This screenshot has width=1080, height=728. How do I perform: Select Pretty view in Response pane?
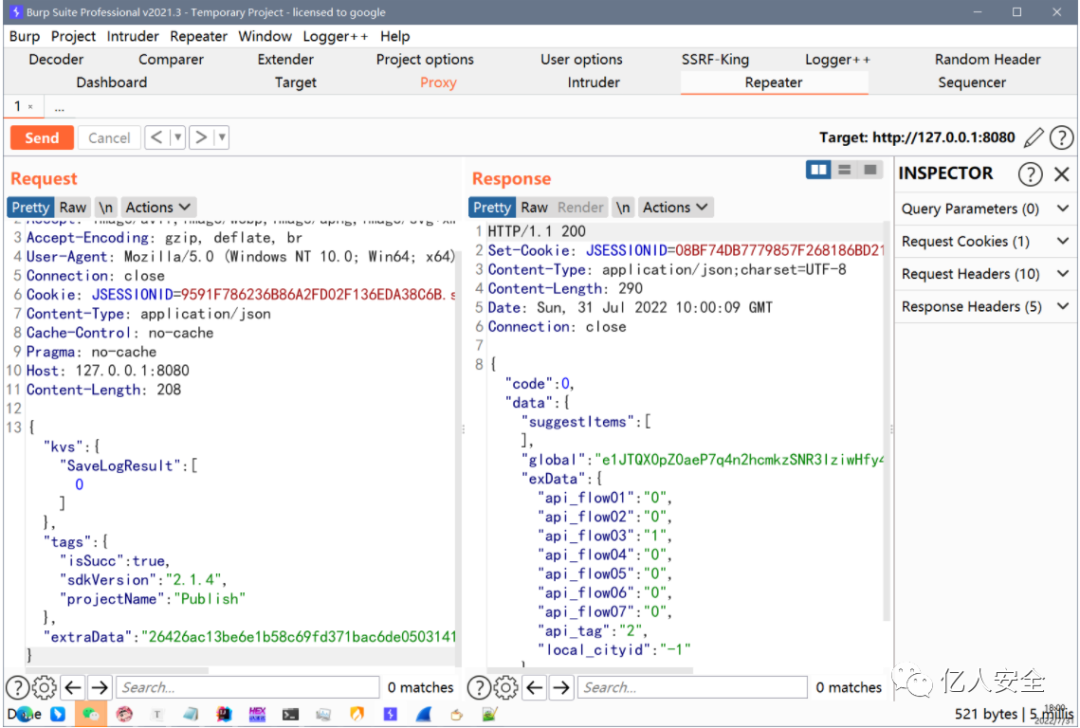(492, 207)
